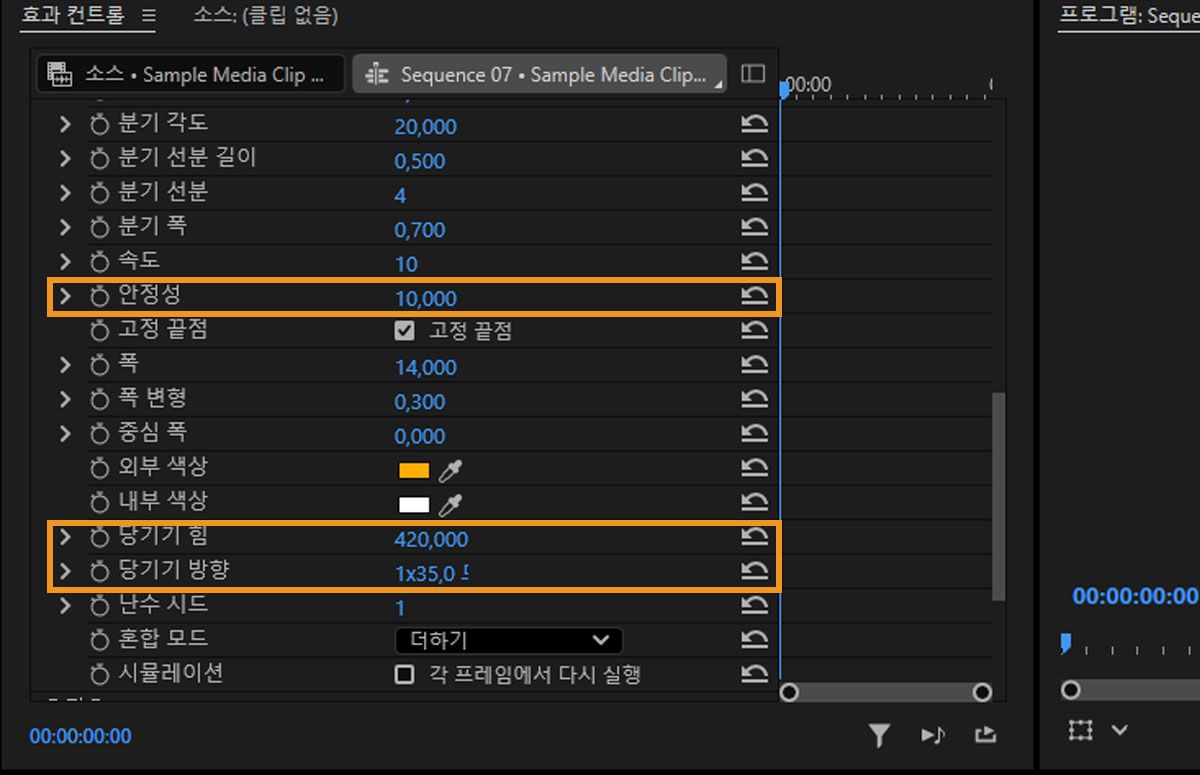Expand the 당기기 방향 property
This screenshot has height=775, width=1200.
click(x=64, y=573)
